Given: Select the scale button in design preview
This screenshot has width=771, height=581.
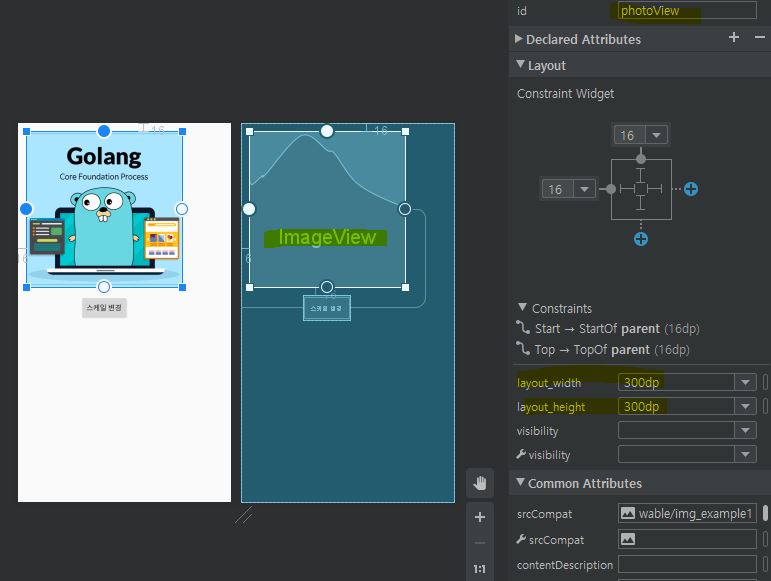Looking at the screenshot, I should 104,308.
